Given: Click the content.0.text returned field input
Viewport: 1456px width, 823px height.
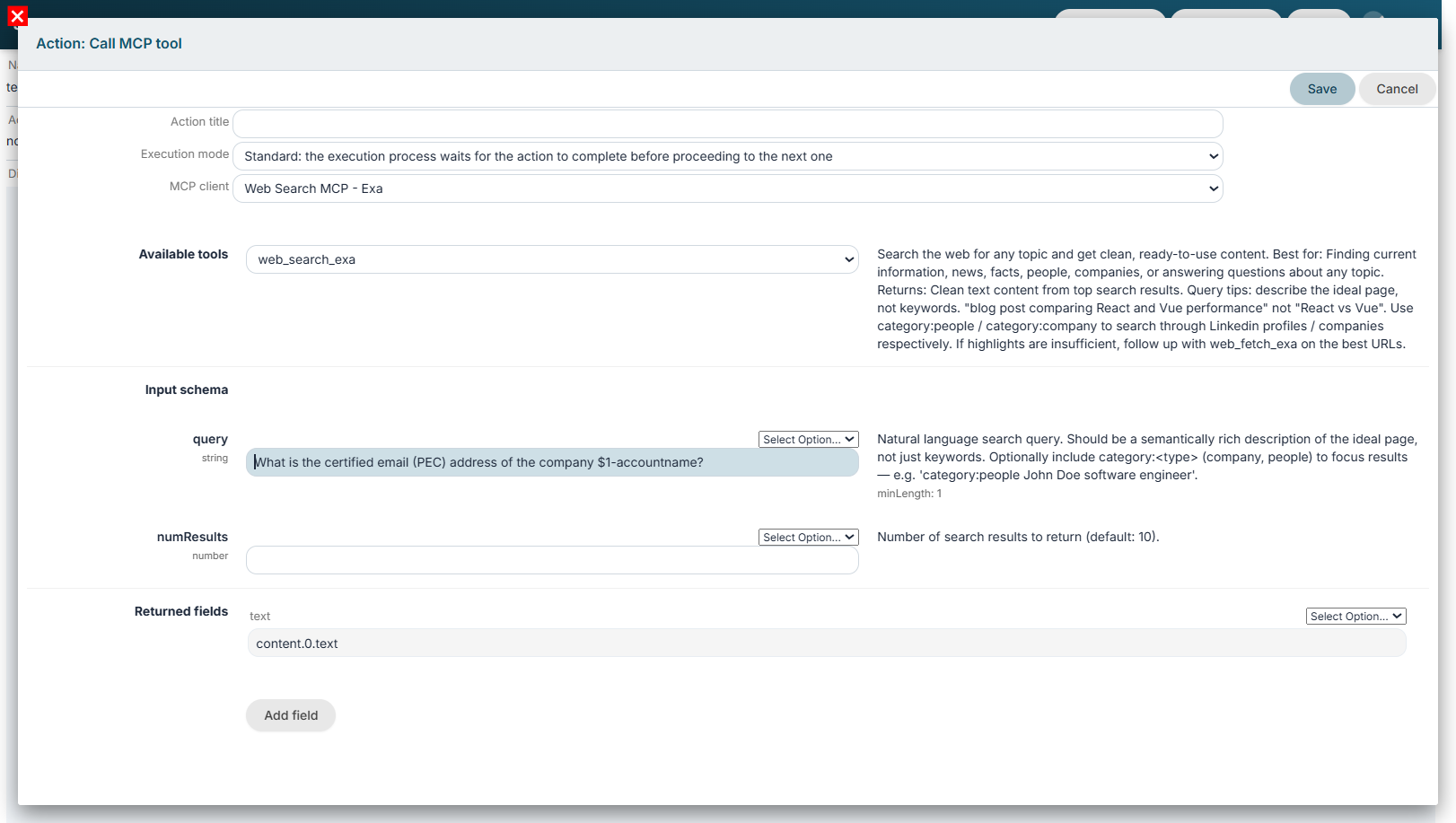Looking at the screenshot, I should click(x=827, y=643).
